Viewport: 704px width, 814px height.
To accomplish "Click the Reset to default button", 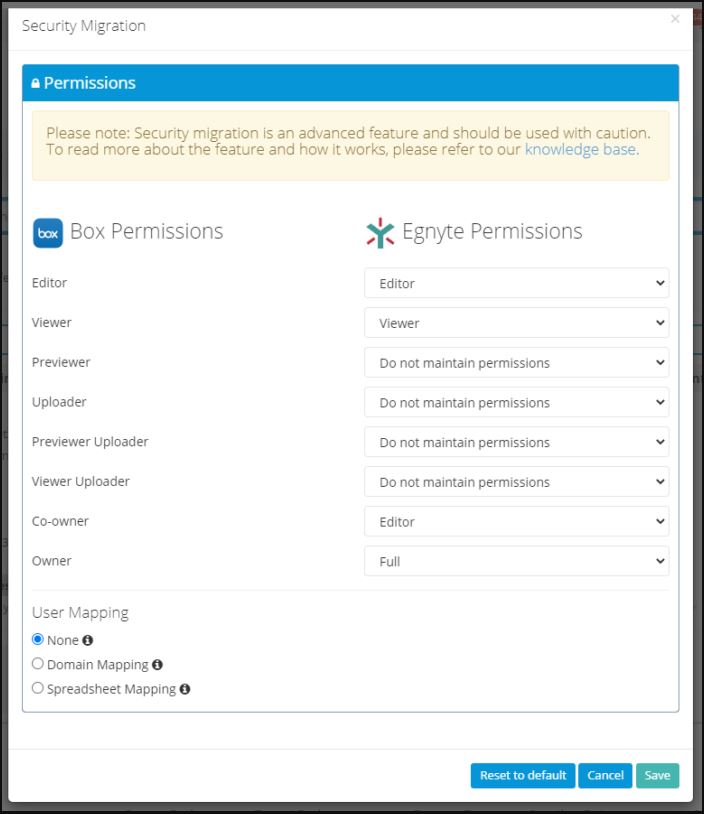I will 522,775.
